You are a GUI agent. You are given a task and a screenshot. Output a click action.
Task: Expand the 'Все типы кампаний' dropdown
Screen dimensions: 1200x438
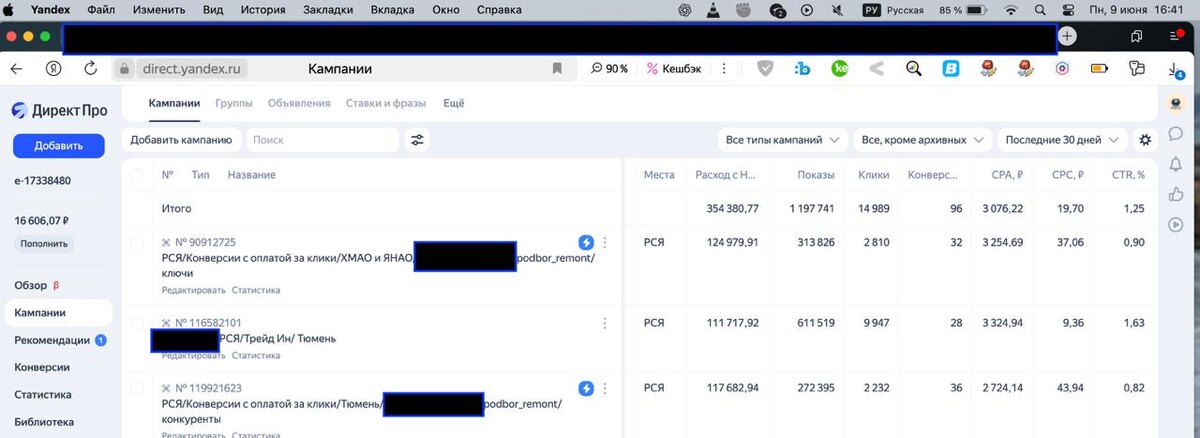[783, 140]
